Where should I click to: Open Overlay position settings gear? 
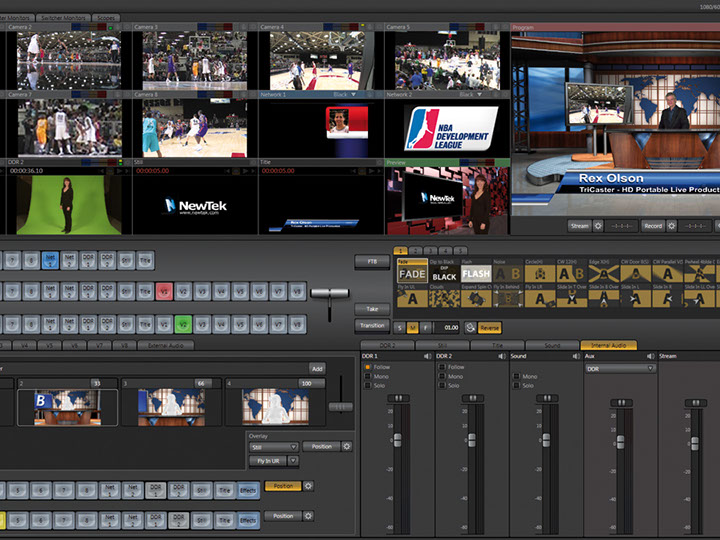[x=347, y=446]
